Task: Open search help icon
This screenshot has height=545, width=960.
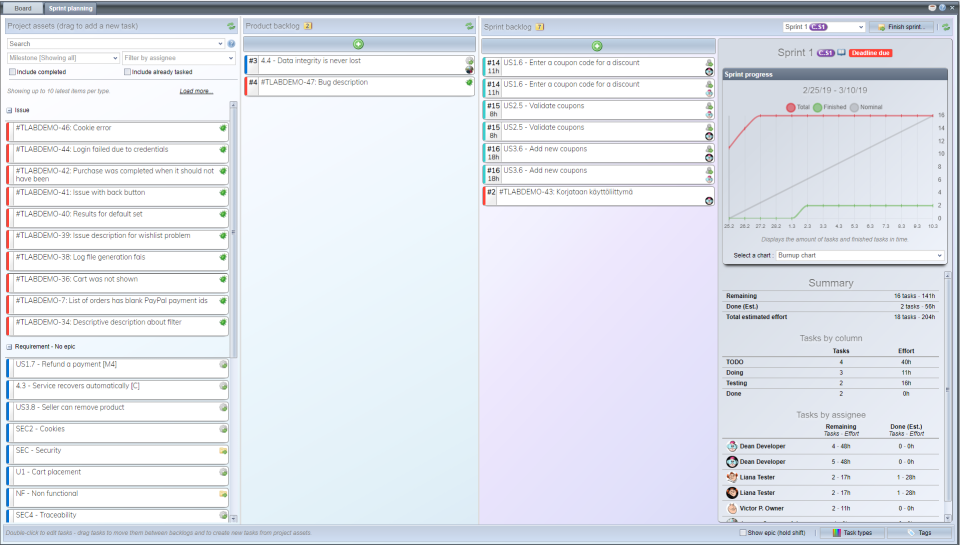Action: 231,43
